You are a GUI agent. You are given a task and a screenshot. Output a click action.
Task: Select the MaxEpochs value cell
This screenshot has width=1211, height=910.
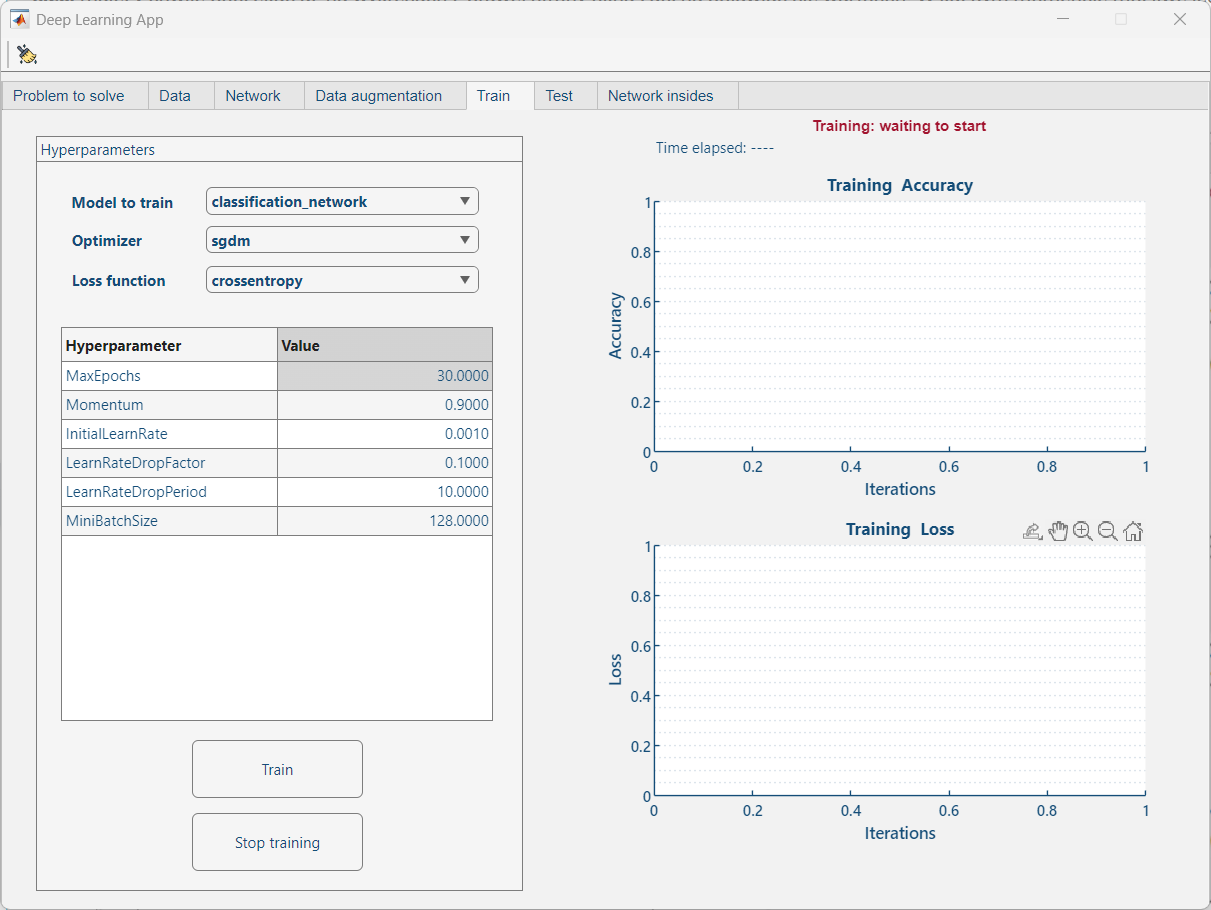tap(384, 377)
